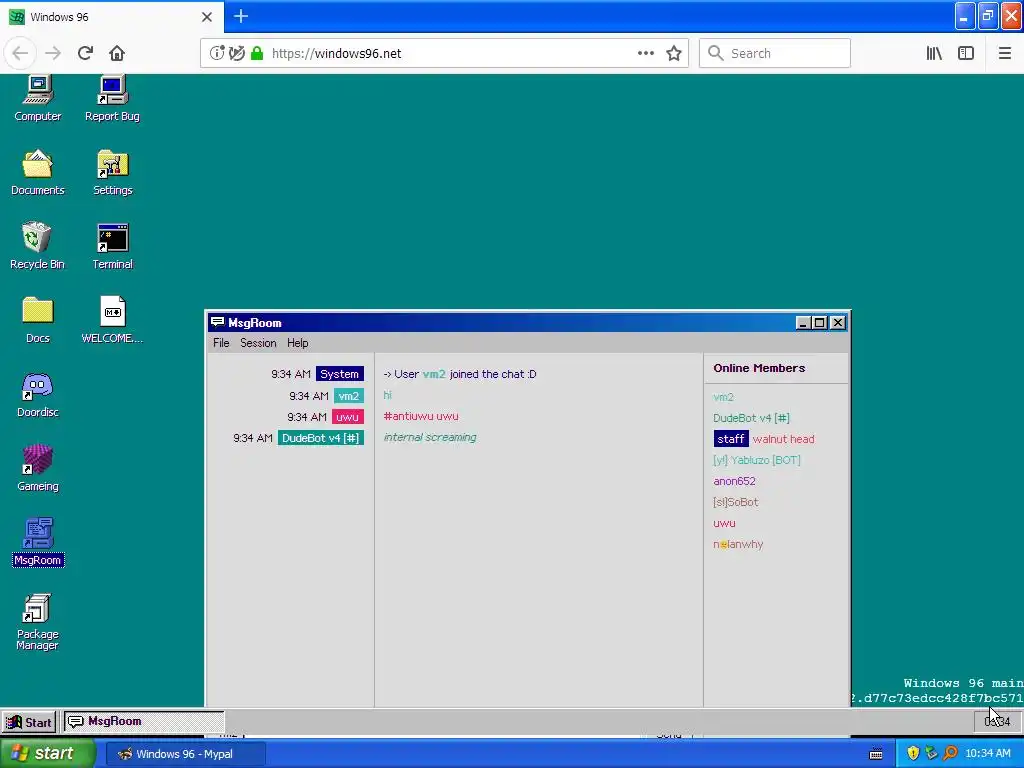Click the System sender tag
The image size is (1024, 768).
click(340, 374)
